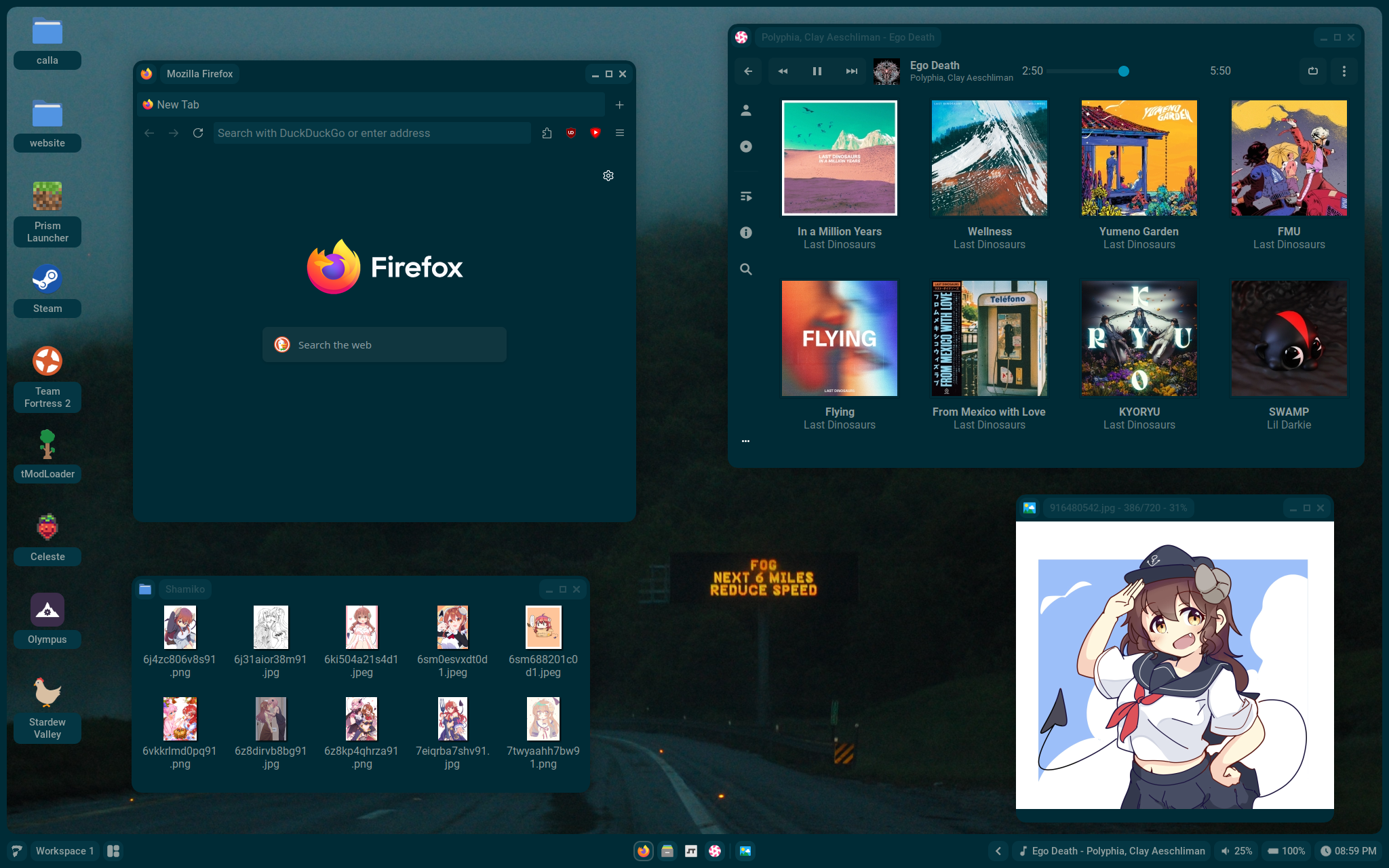Go to the previous track

pos(783,71)
